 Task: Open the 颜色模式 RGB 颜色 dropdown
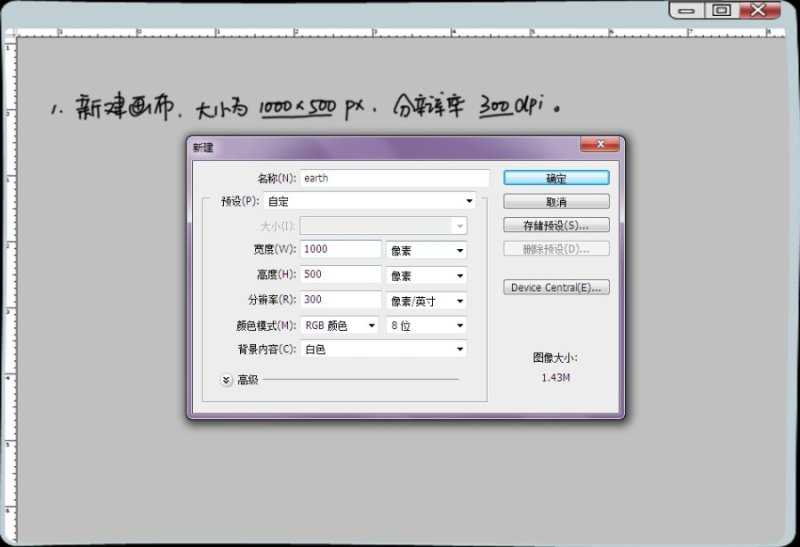[340, 326]
